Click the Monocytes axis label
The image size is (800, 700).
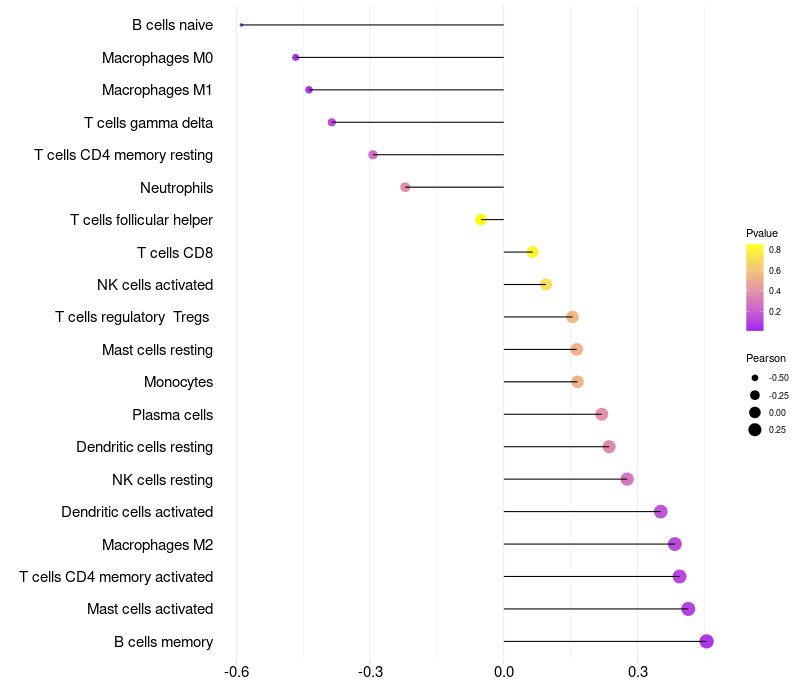coord(178,382)
